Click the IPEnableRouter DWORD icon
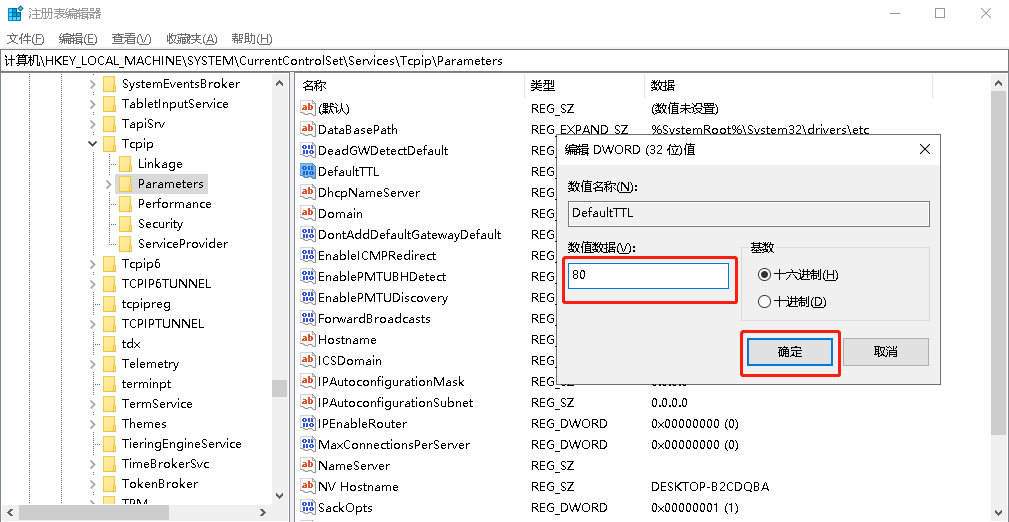Screen dimensions: 1009x522 pyautogui.click(x=308, y=424)
